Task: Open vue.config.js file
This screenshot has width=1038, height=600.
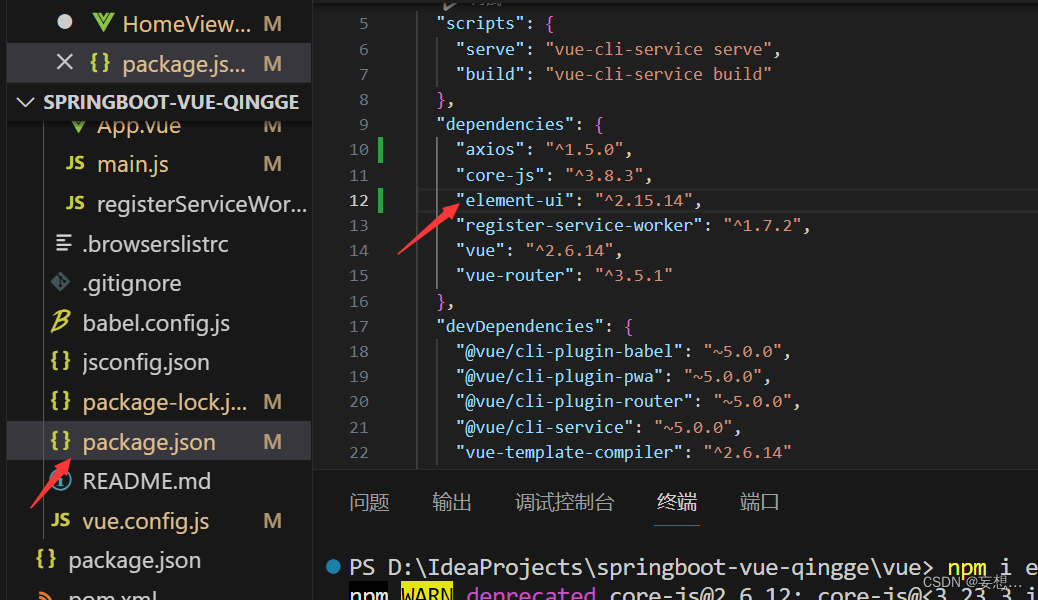Action: click(x=146, y=522)
